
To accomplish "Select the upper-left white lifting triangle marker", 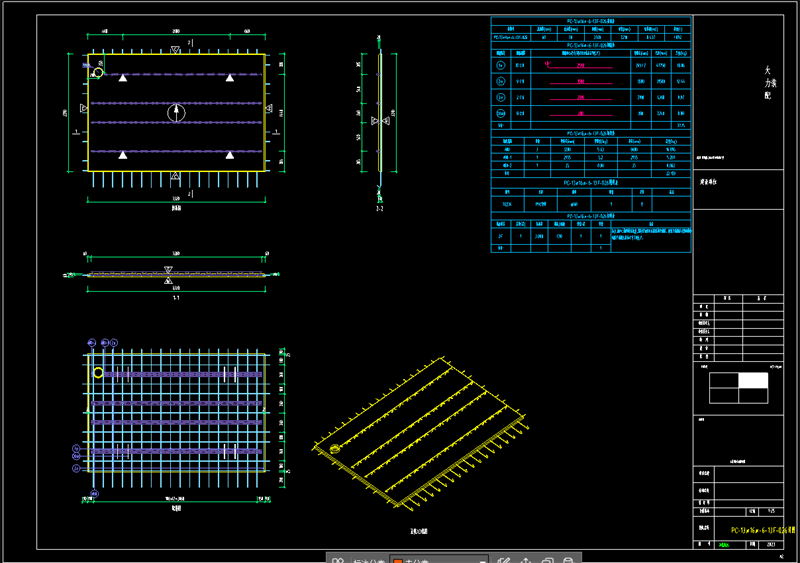I will [122, 78].
